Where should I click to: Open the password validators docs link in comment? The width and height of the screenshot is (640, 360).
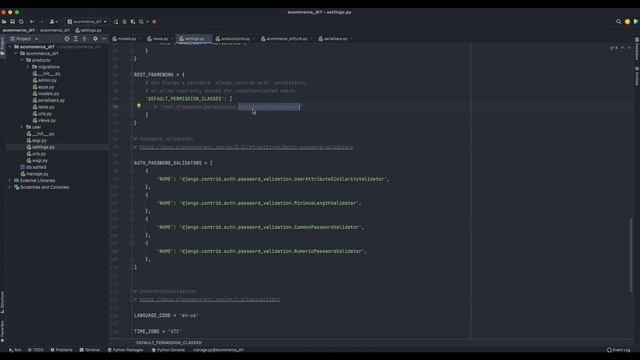click(246, 147)
